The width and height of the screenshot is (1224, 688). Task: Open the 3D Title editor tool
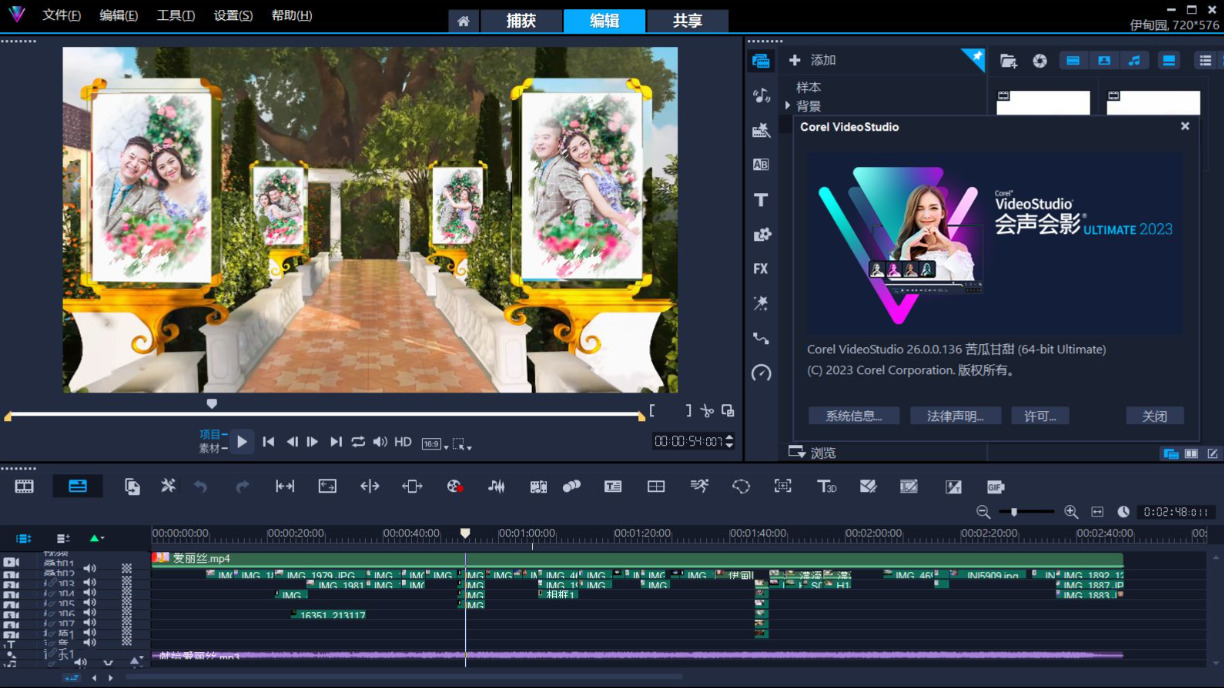click(826, 486)
